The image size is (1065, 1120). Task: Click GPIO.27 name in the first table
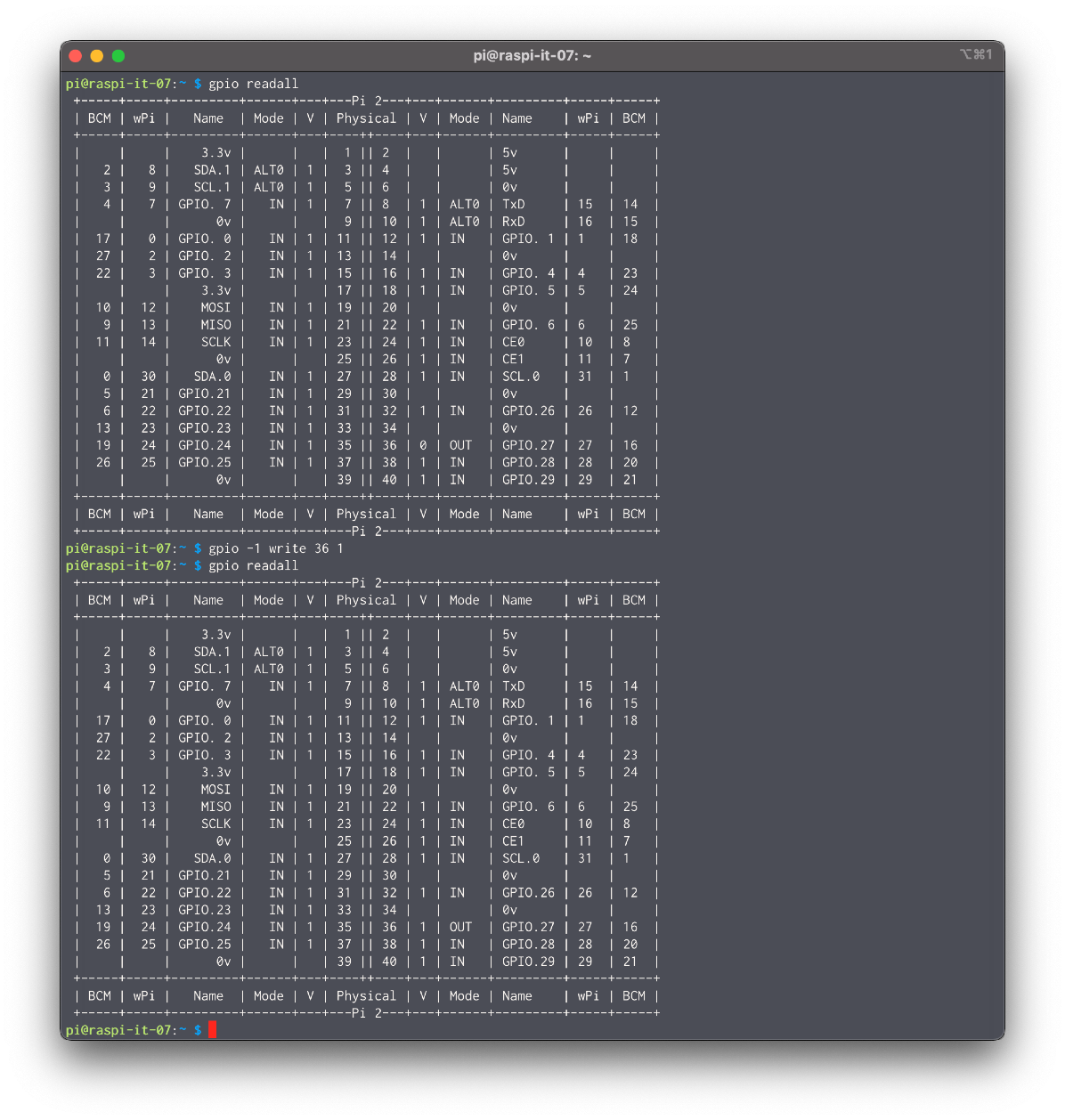point(527,445)
